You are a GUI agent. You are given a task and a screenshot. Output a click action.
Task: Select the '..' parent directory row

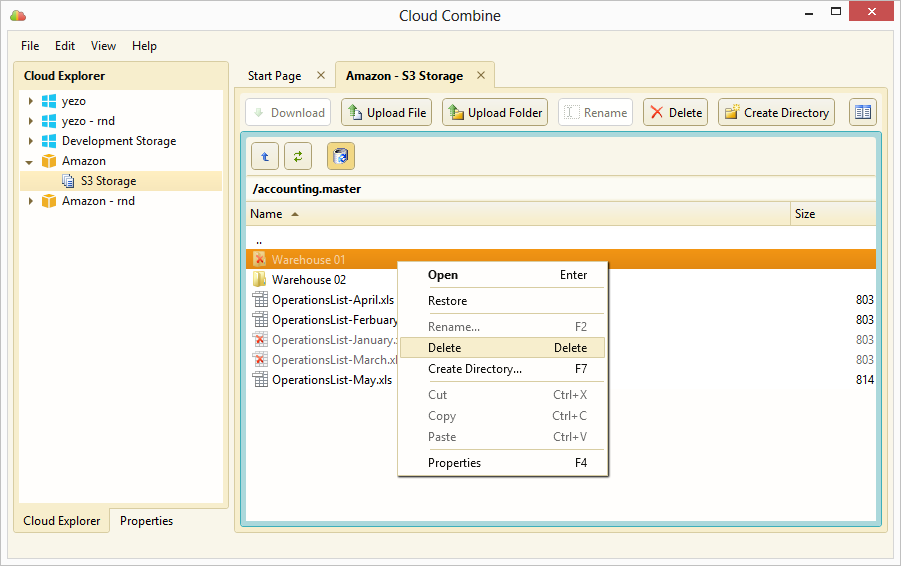tap(561, 240)
